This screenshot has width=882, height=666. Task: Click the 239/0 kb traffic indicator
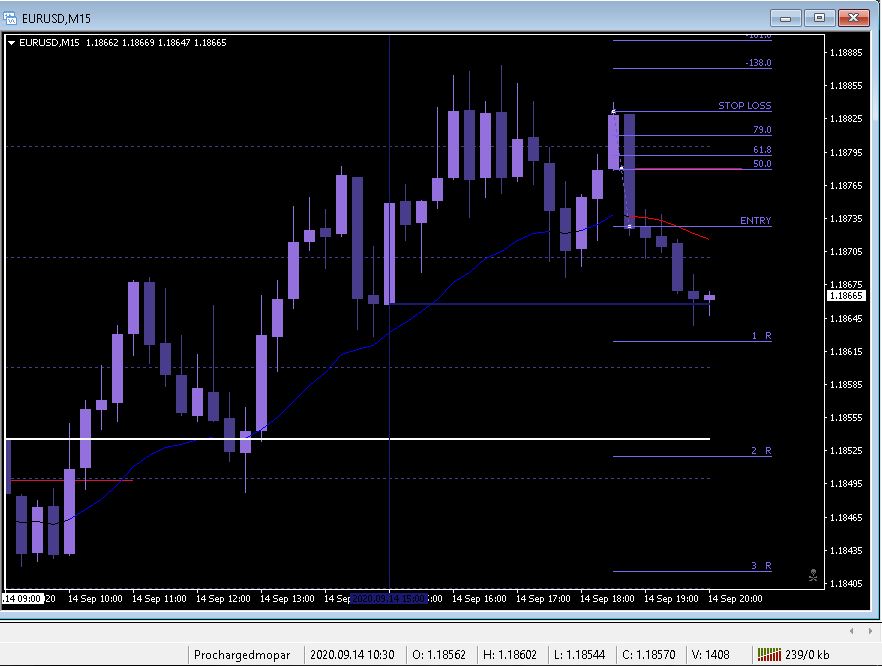point(807,655)
